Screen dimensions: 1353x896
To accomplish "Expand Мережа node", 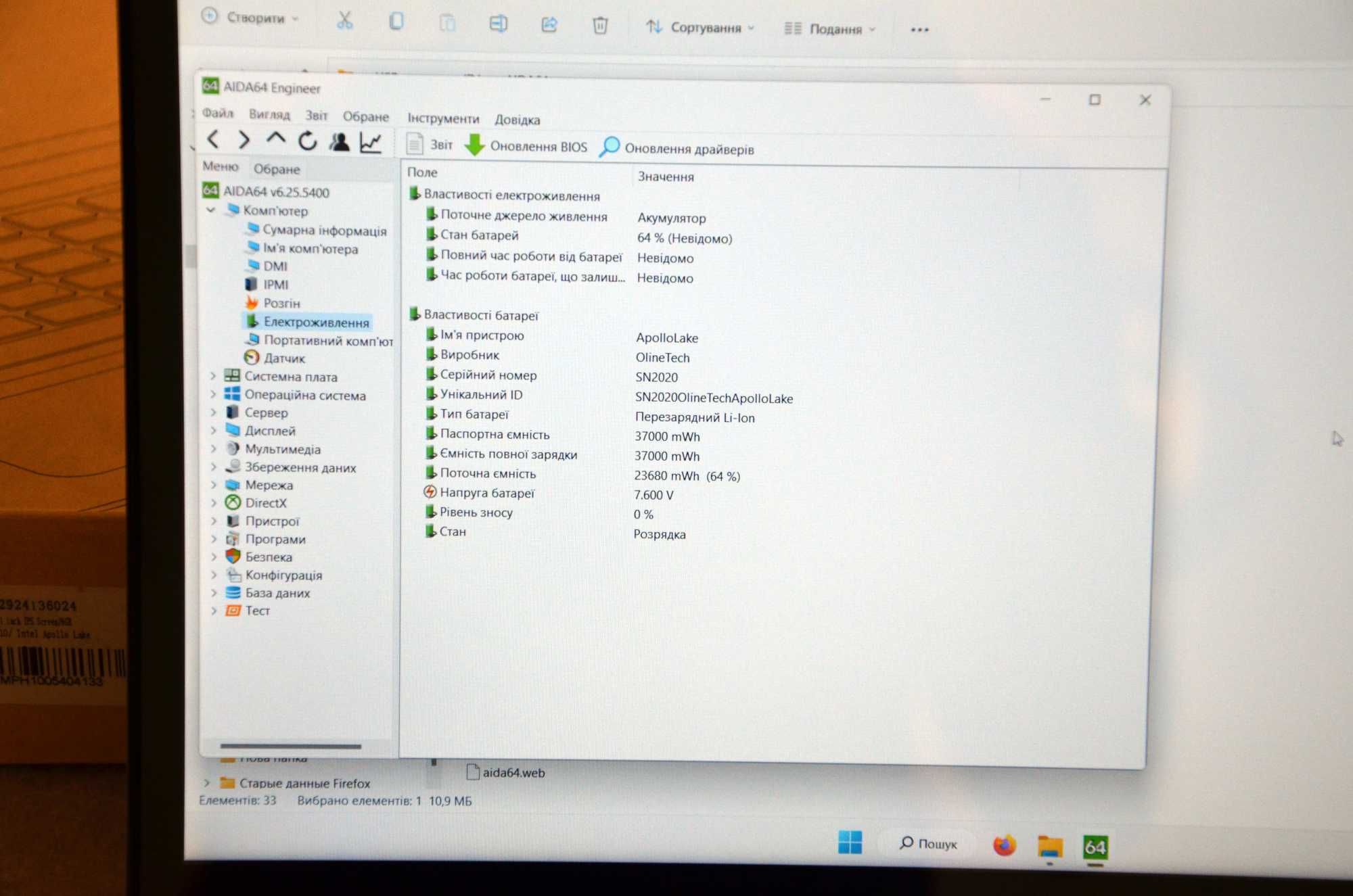I will pyautogui.click(x=213, y=484).
